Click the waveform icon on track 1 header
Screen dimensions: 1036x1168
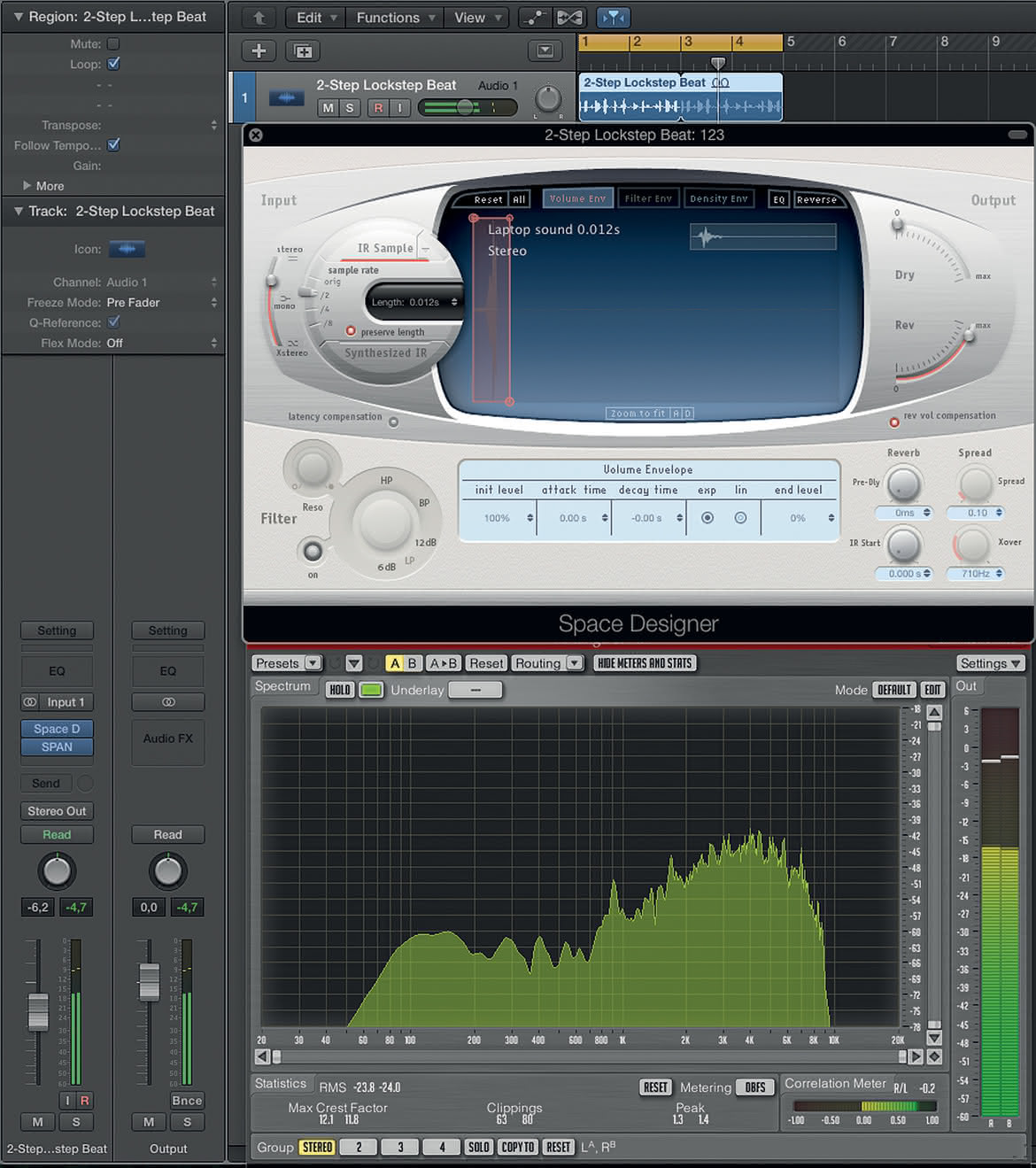click(x=286, y=97)
